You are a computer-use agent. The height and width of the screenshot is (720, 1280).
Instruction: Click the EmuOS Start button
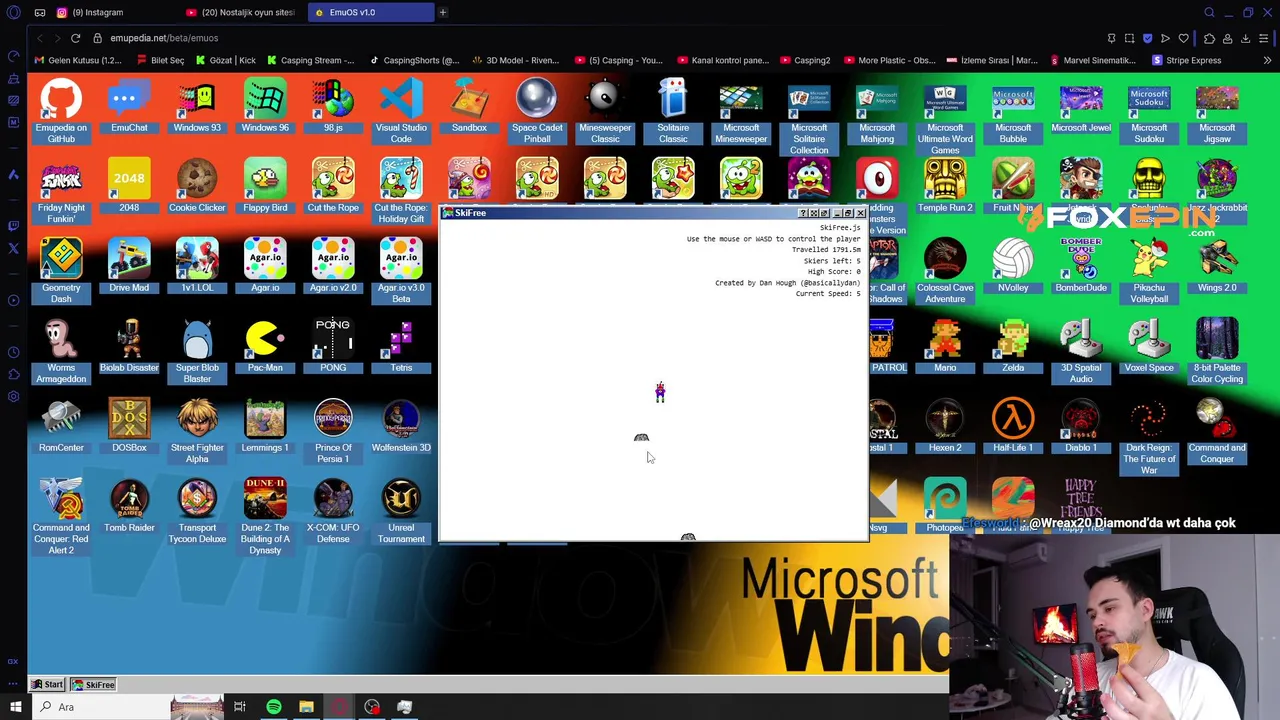coord(47,685)
